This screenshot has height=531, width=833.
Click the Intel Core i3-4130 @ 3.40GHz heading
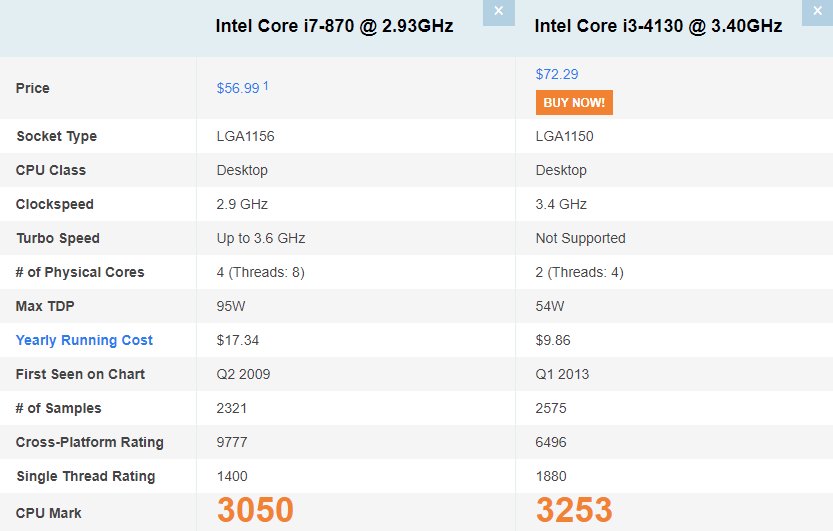[x=658, y=25]
